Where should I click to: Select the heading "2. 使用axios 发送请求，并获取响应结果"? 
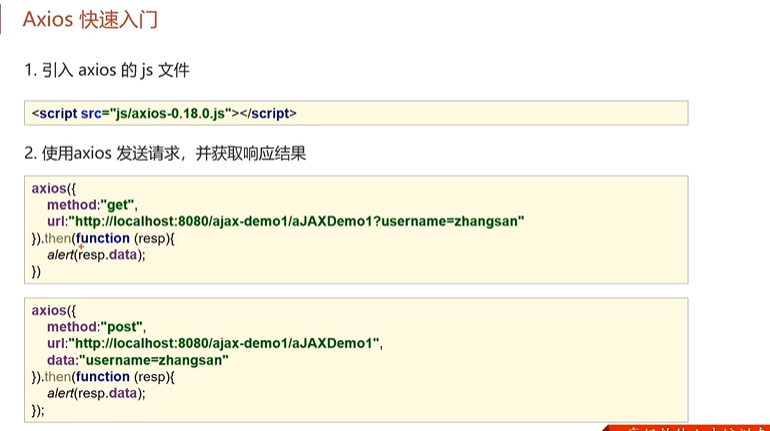(165, 154)
